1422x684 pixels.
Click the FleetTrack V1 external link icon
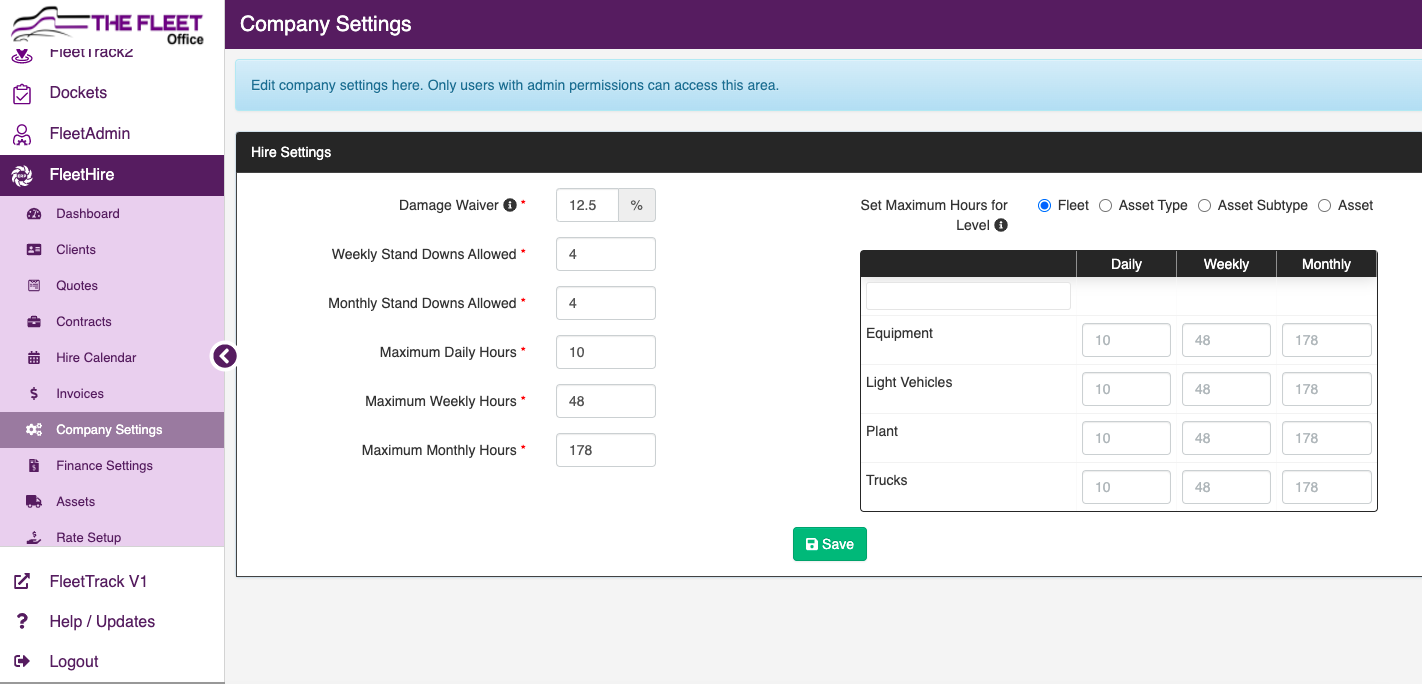(22, 581)
